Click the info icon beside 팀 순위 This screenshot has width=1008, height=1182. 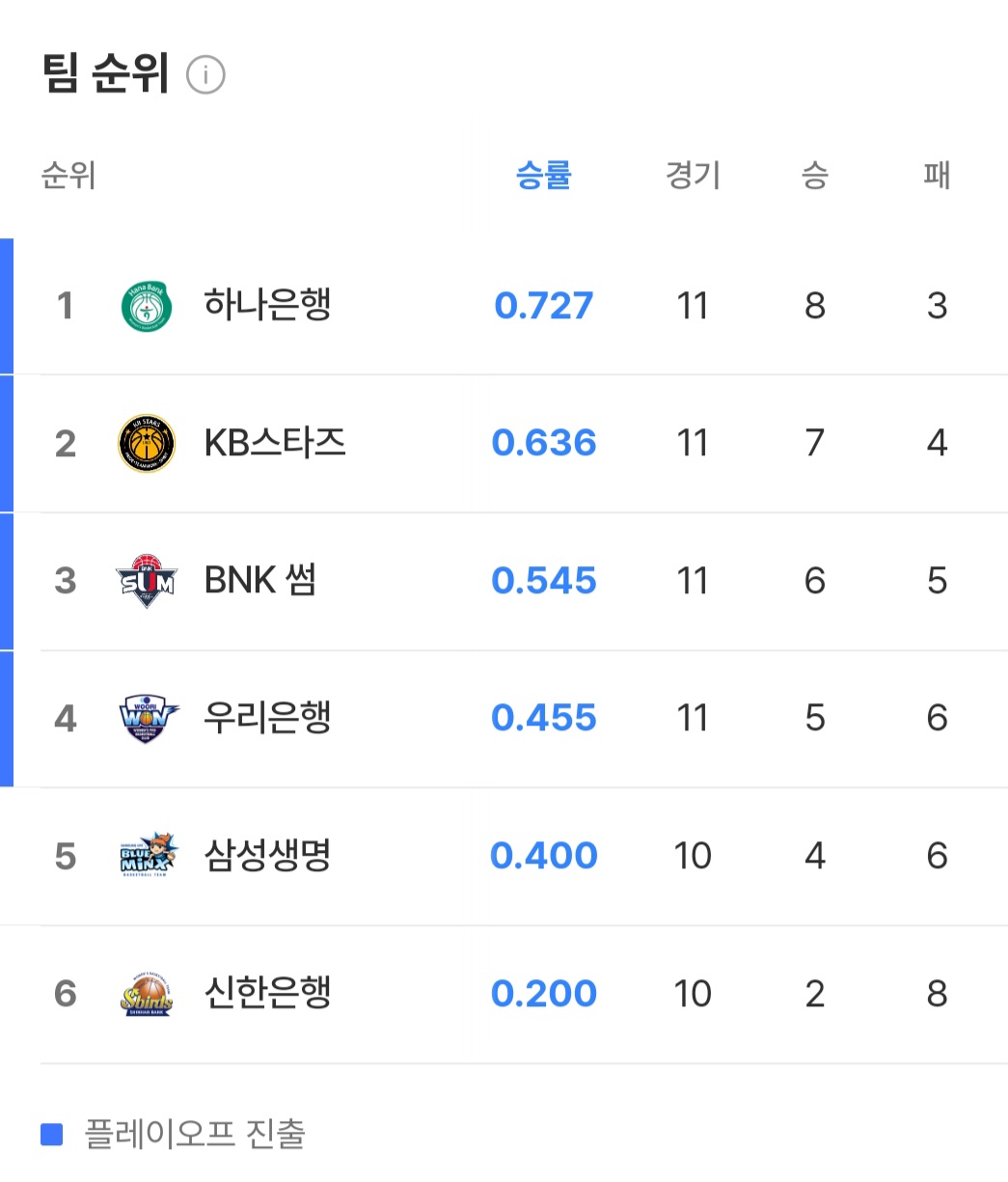coord(205,75)
